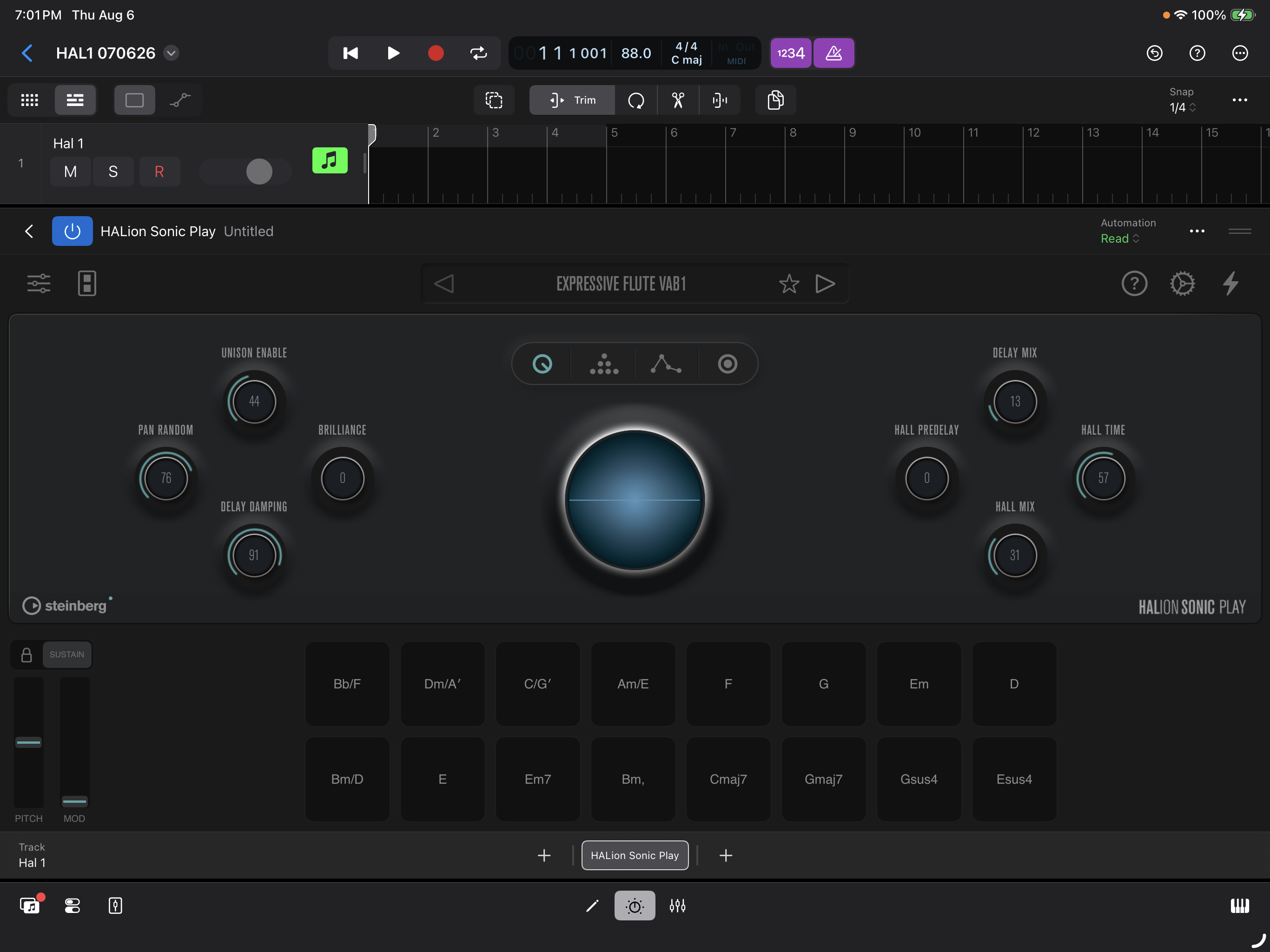Image resolution: width=1270 pixels, height=952 pixels.
Task: Open the HALion preset library icon
Action: point(86,283)
